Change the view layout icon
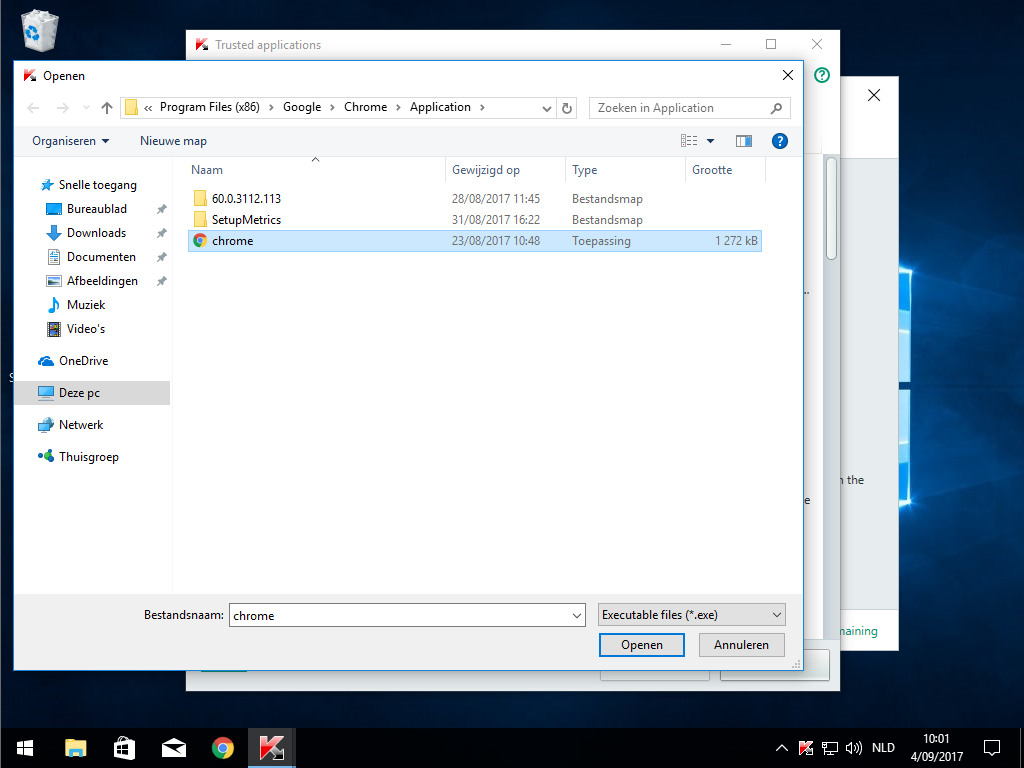Viewport: 1024px width, 768px height. click(x=689, y=141)
